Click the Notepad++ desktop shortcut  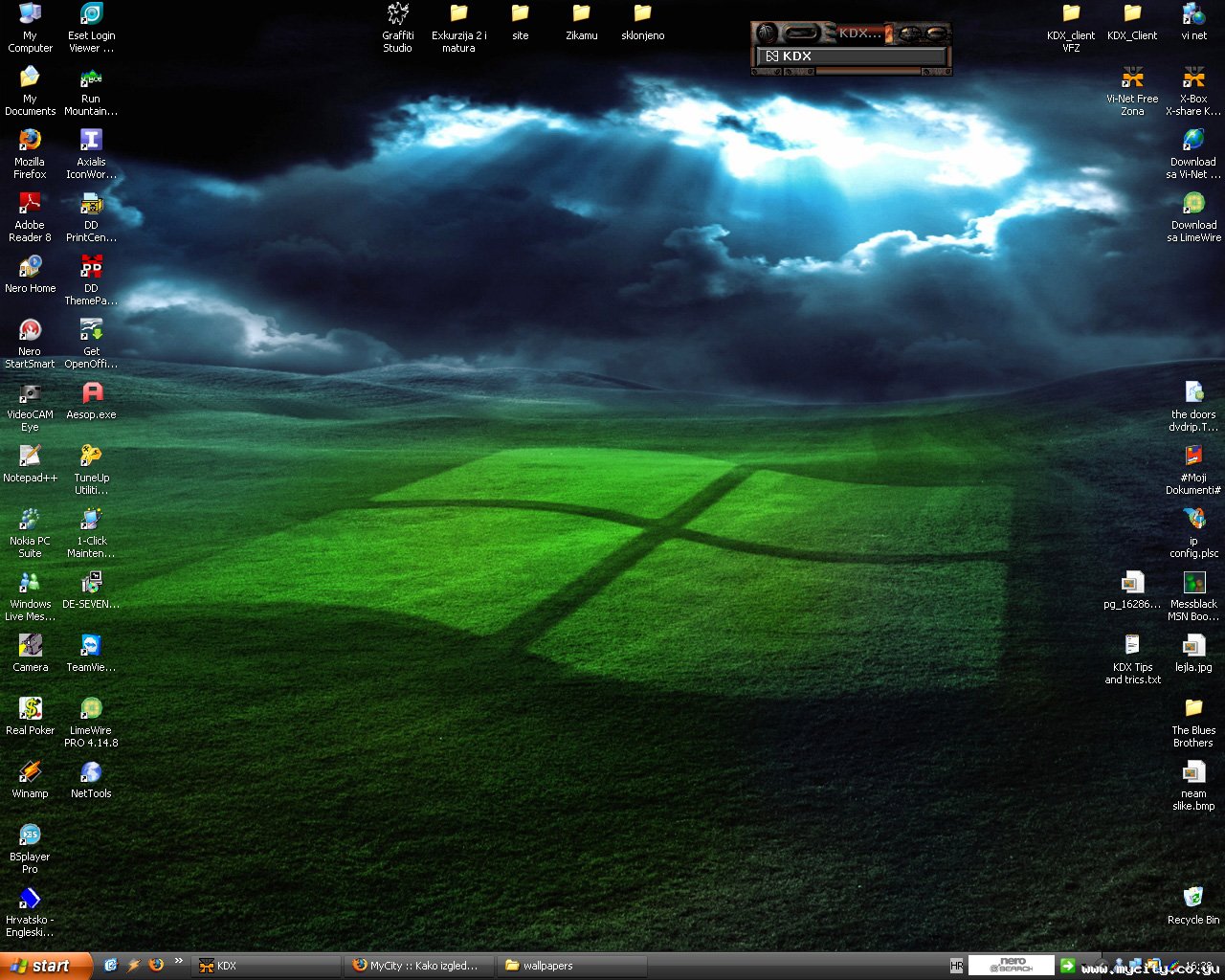(30, 463)
